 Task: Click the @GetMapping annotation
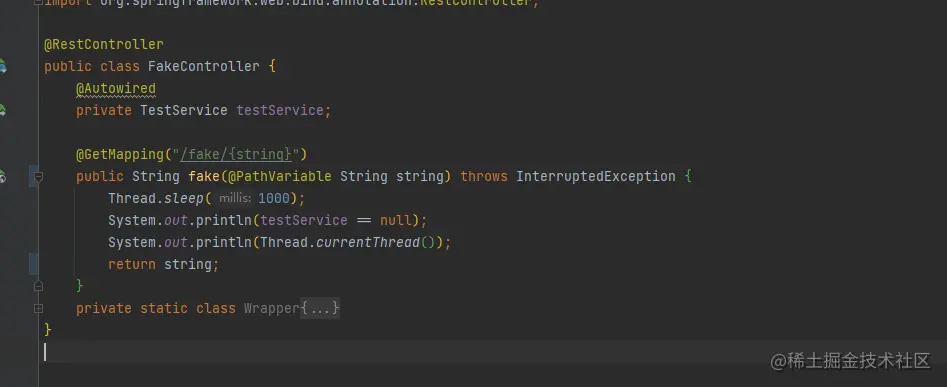(120, 155)
